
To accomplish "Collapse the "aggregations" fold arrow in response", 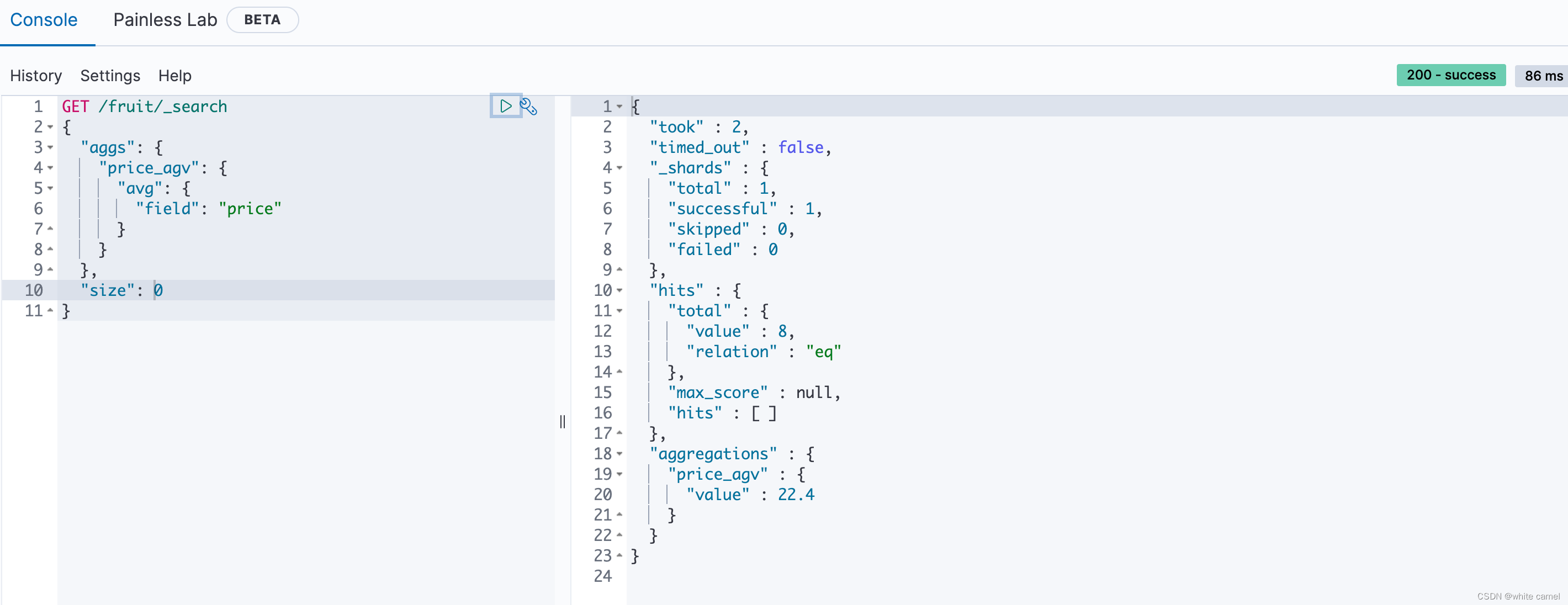I will (619, 454).
